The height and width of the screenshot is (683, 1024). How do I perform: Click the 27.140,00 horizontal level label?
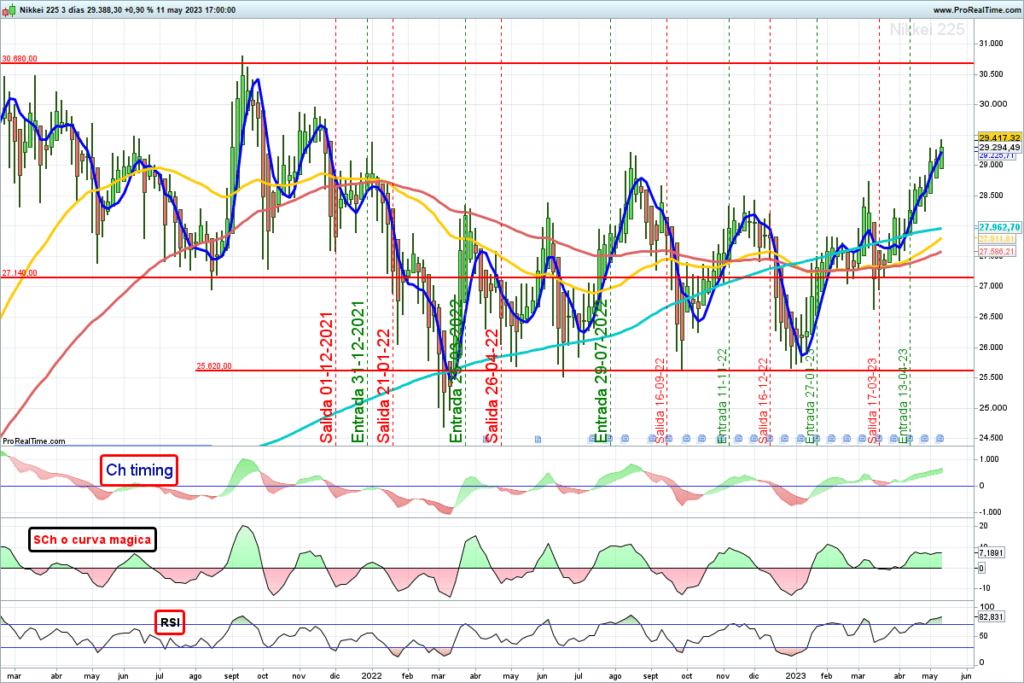[20, 273]
